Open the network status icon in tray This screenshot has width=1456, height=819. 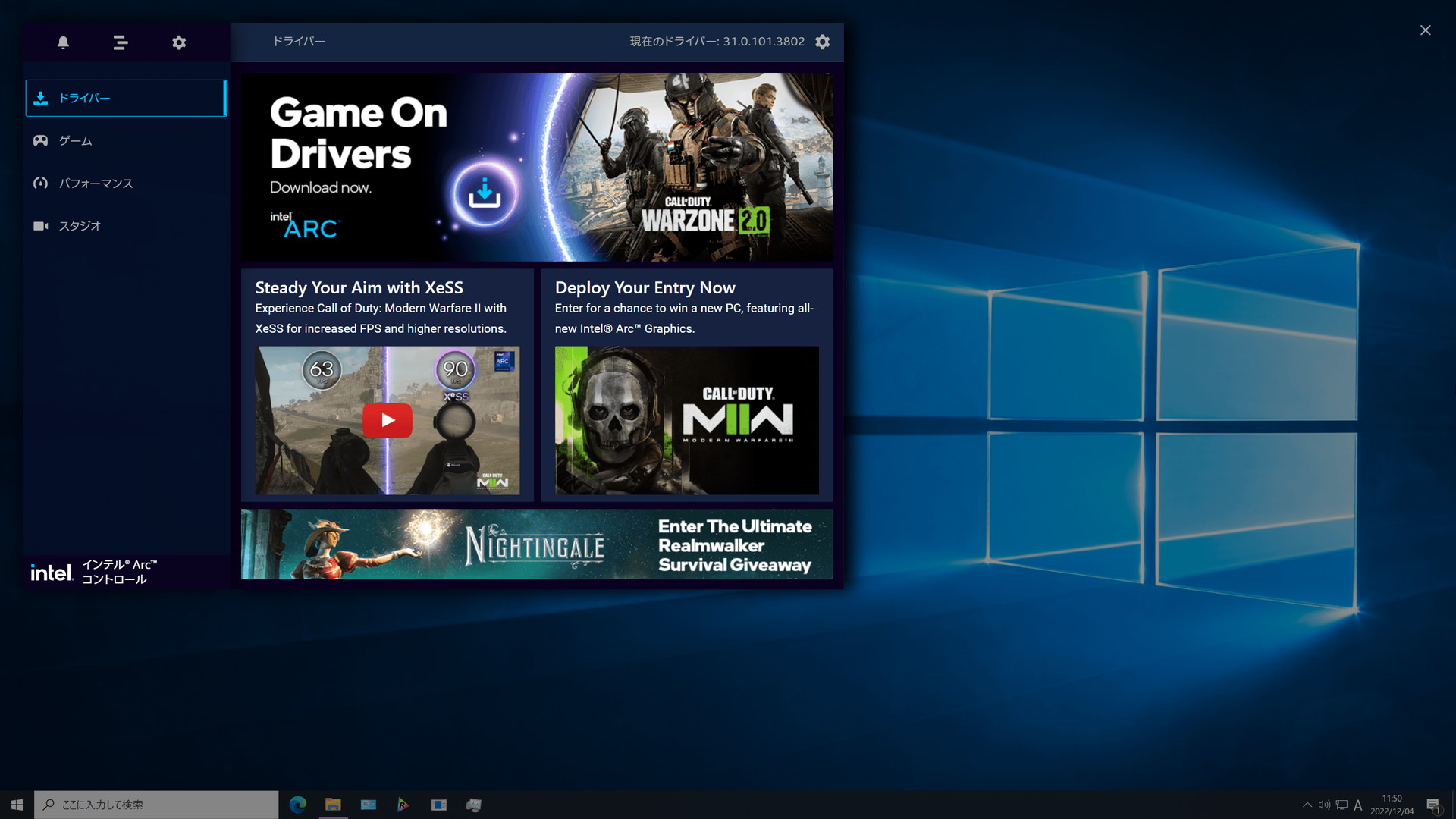click(1341, 805)
